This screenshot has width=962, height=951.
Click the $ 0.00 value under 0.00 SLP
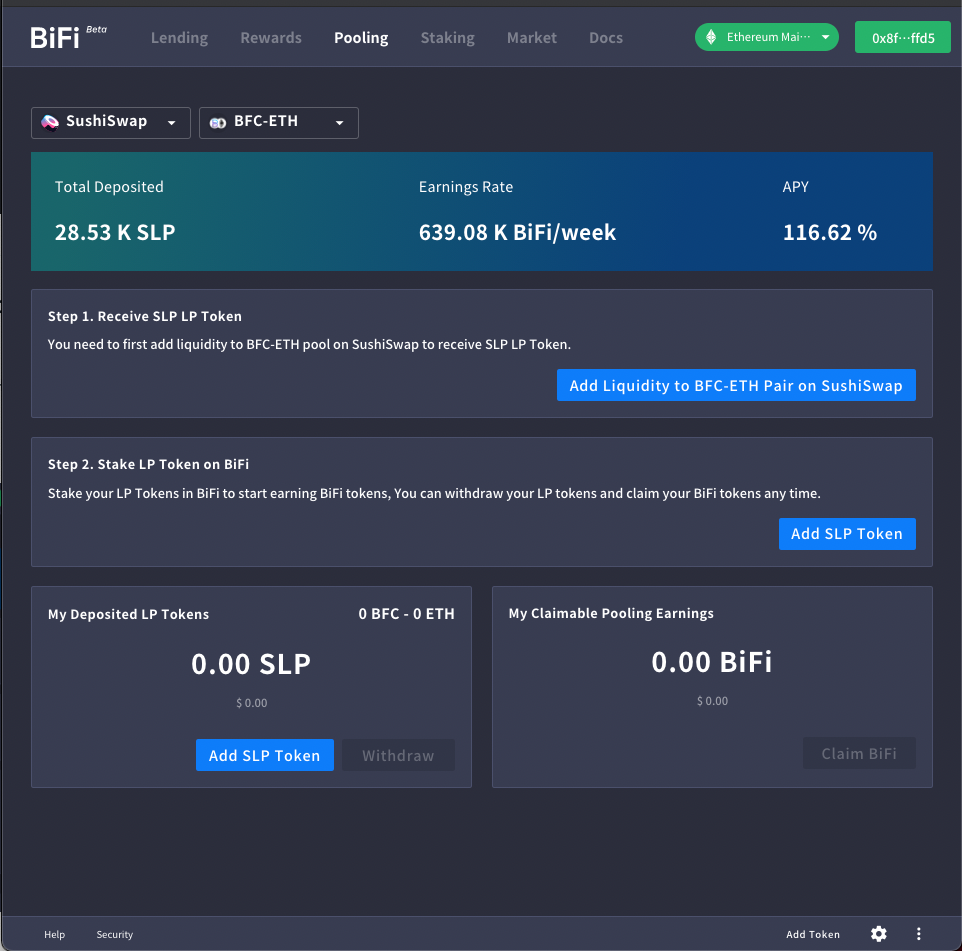[252, 703]
